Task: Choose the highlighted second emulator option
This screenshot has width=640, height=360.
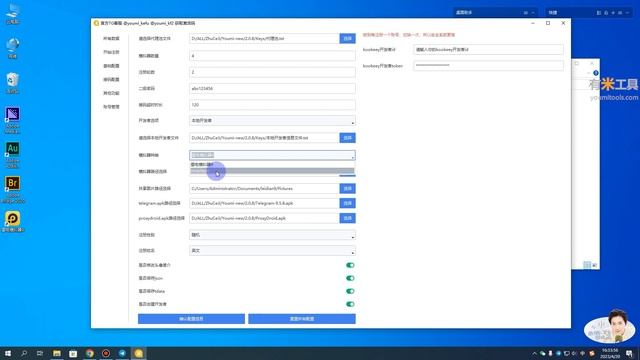Action: 272,171
